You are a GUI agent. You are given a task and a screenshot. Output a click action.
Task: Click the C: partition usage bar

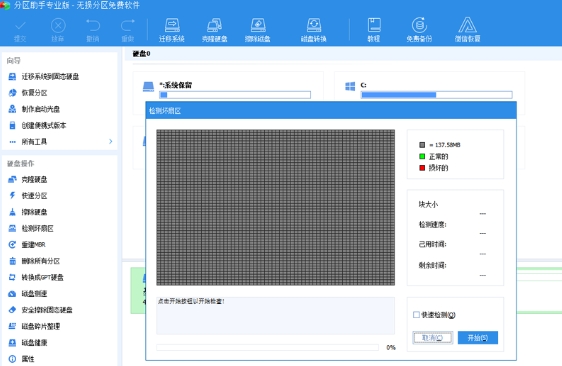click(436, 95)
